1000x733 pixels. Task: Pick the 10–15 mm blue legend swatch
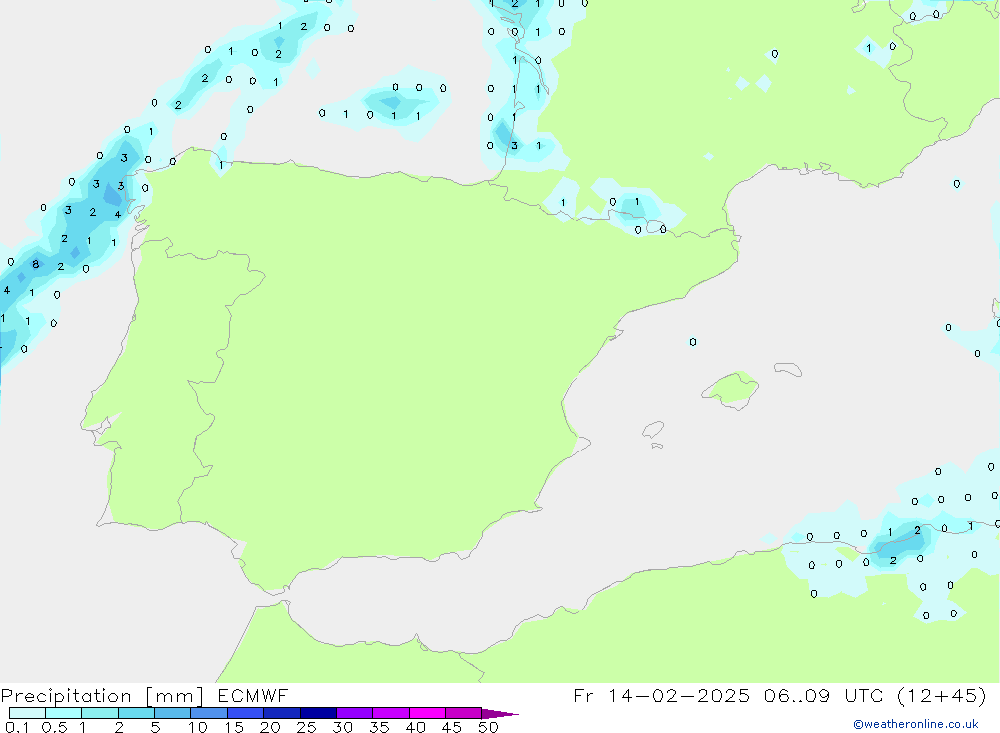click(x=209, y=713)
